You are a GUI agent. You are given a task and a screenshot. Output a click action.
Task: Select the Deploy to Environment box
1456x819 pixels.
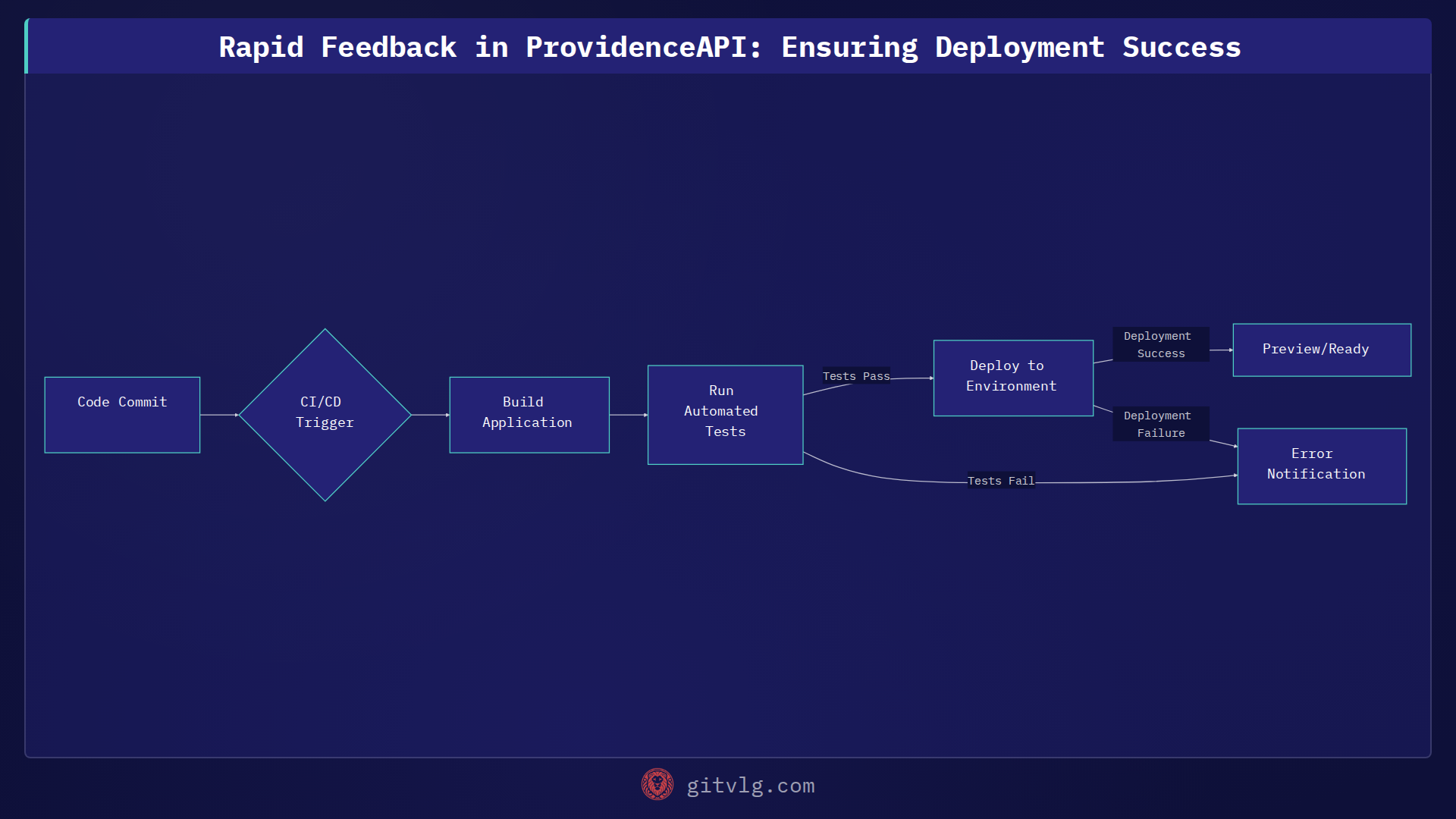[x=1013, y=378]
